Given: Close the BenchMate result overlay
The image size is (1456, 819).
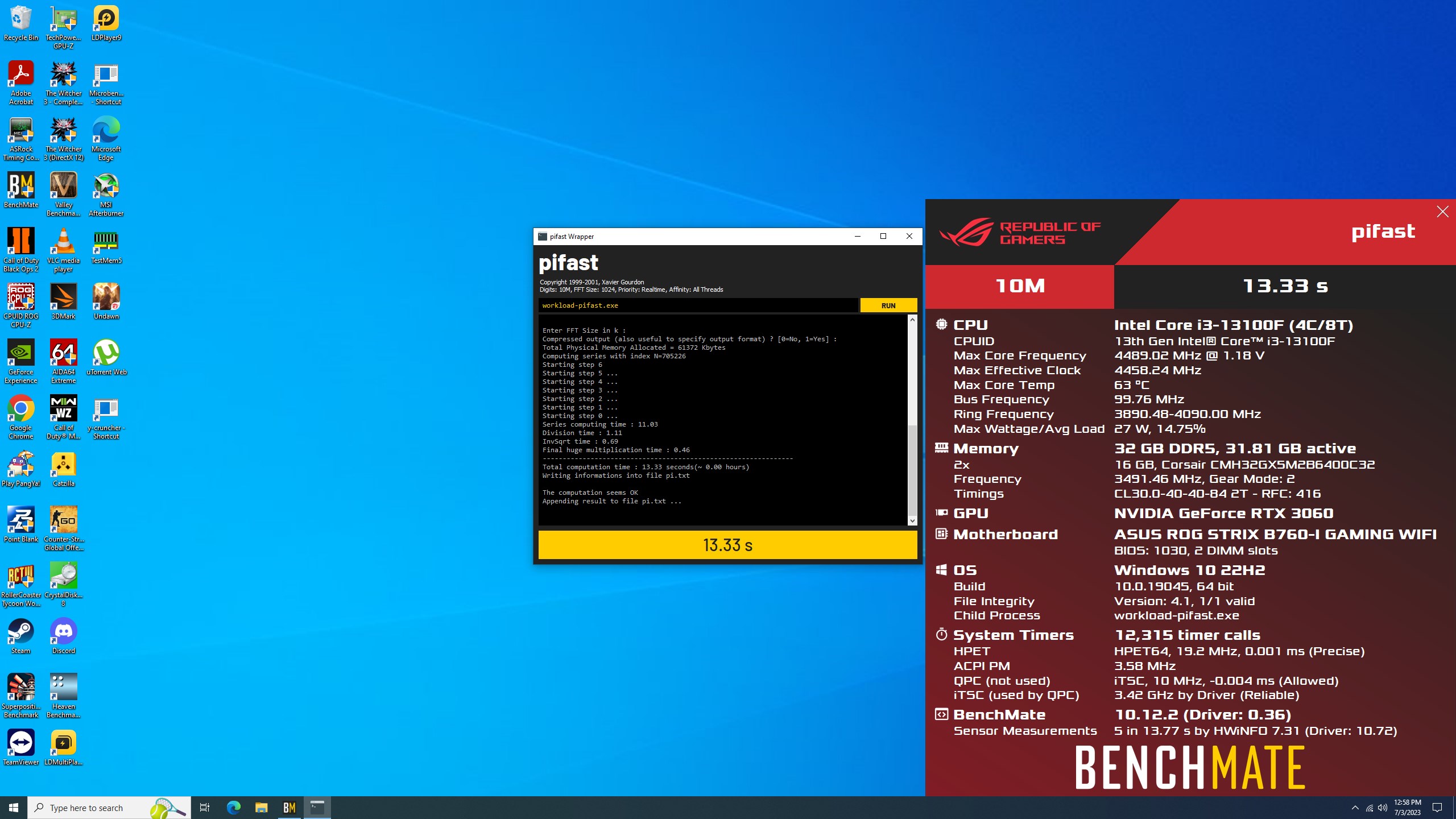Looking at the screenshot, I should click(1442, 212).
